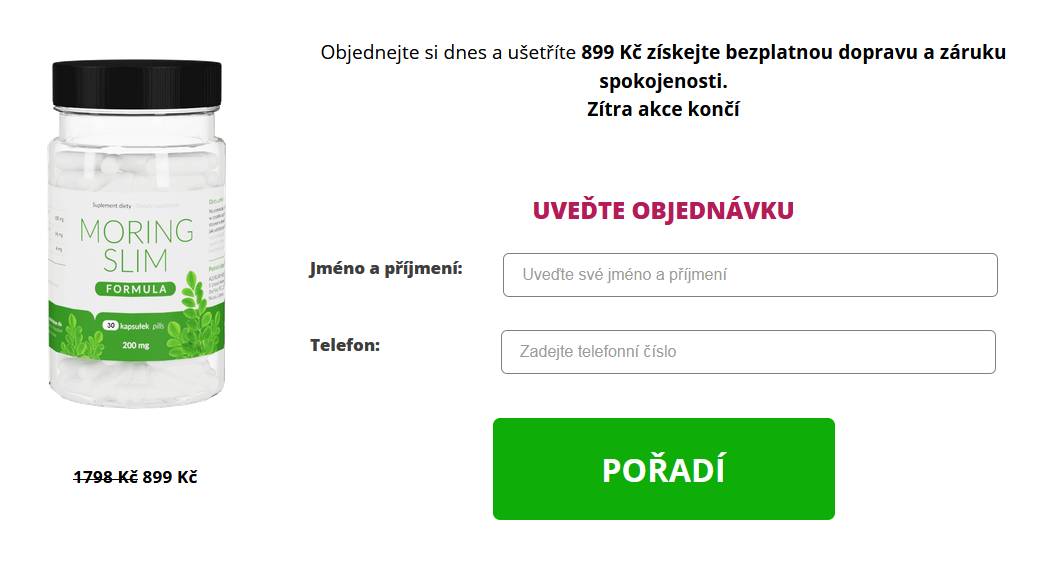Click the green FORMULA badge on bottle

[x=135, y=289]
